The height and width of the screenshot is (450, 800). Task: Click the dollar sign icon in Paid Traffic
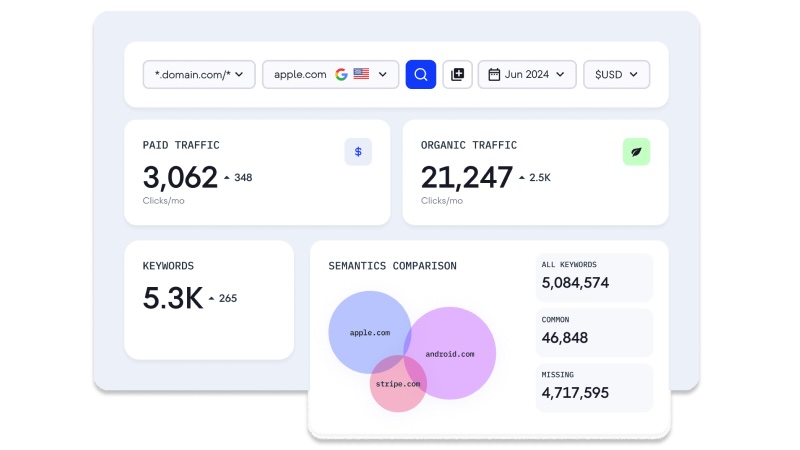coord(358,152)
